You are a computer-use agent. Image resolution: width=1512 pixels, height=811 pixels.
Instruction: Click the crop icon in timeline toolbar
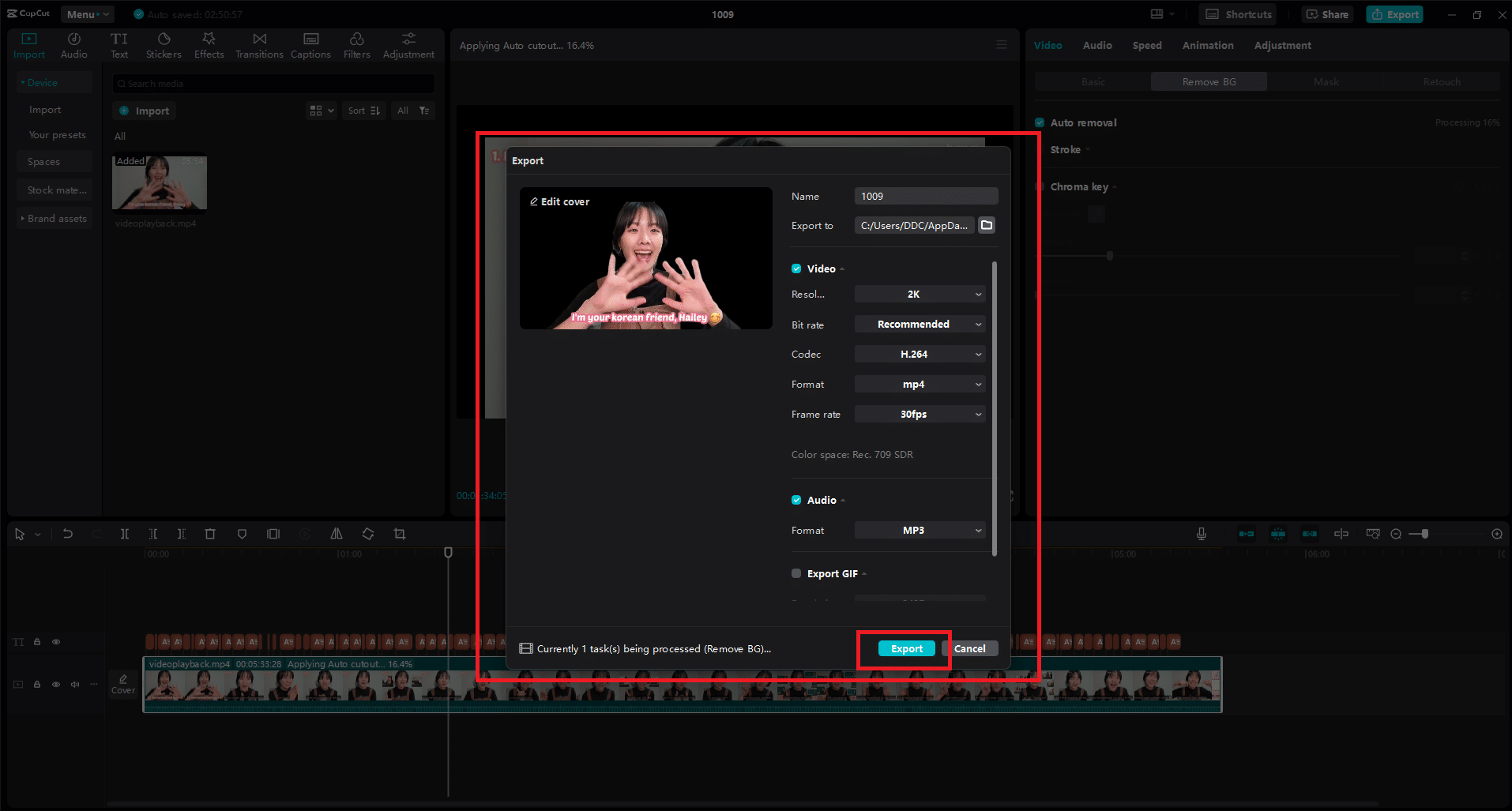click(x=400, y=535)
